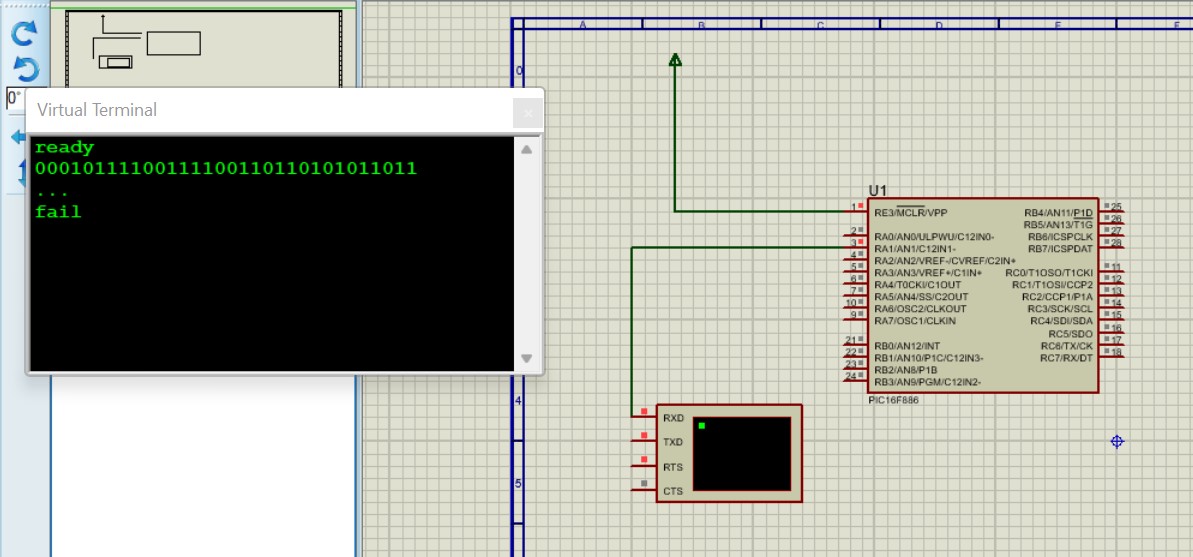Click the RXD pin of the terminal
Viewport: 1193px width, 557px height.
click(x=673, y=418)
